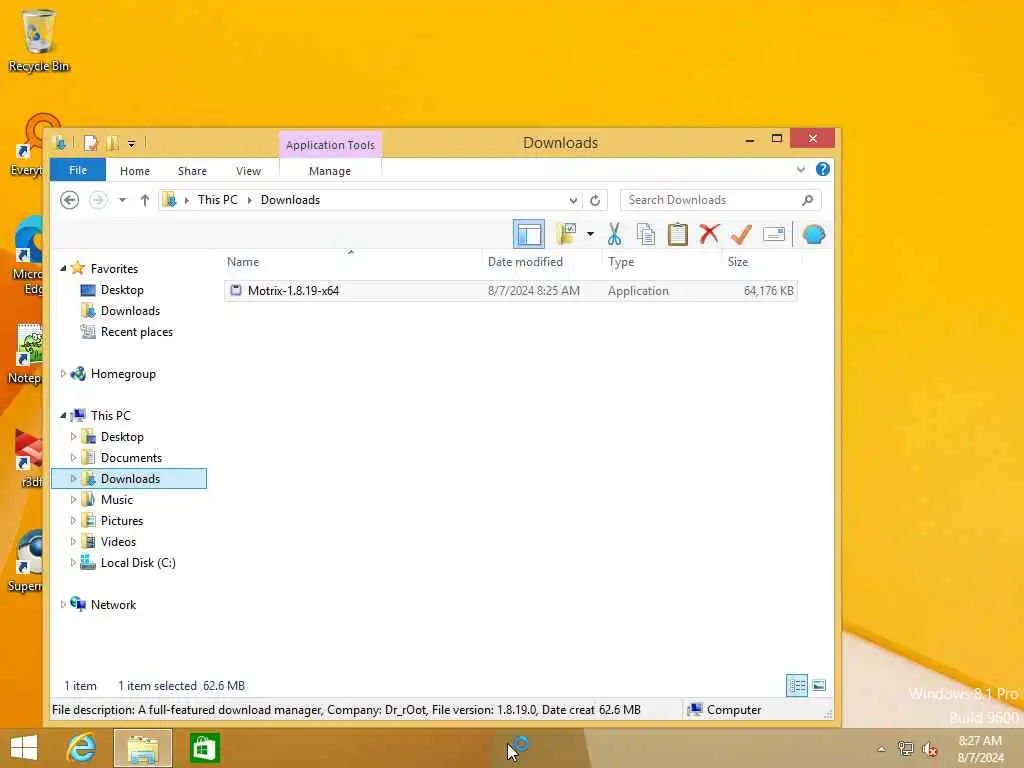Click Downloads in the address bar path
This screenshot has width=1024, height=768.
[x=290, y=200]
